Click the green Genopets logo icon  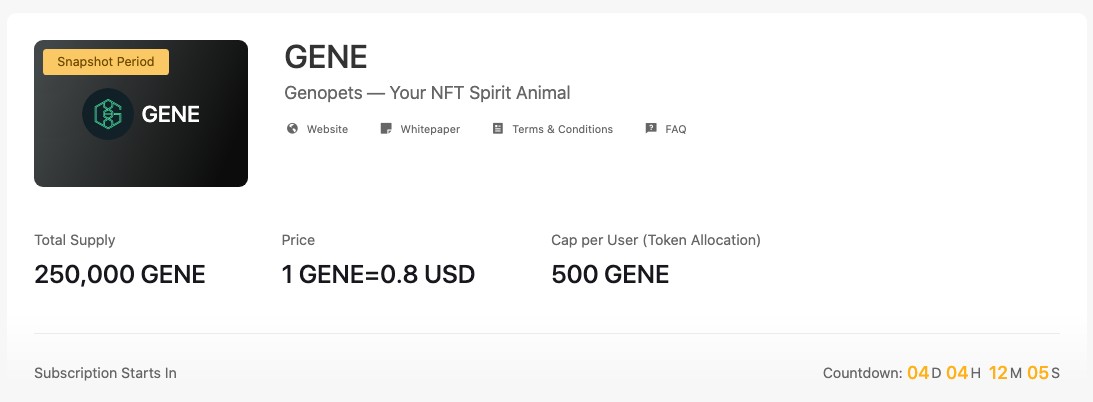(x=108, y=114)
